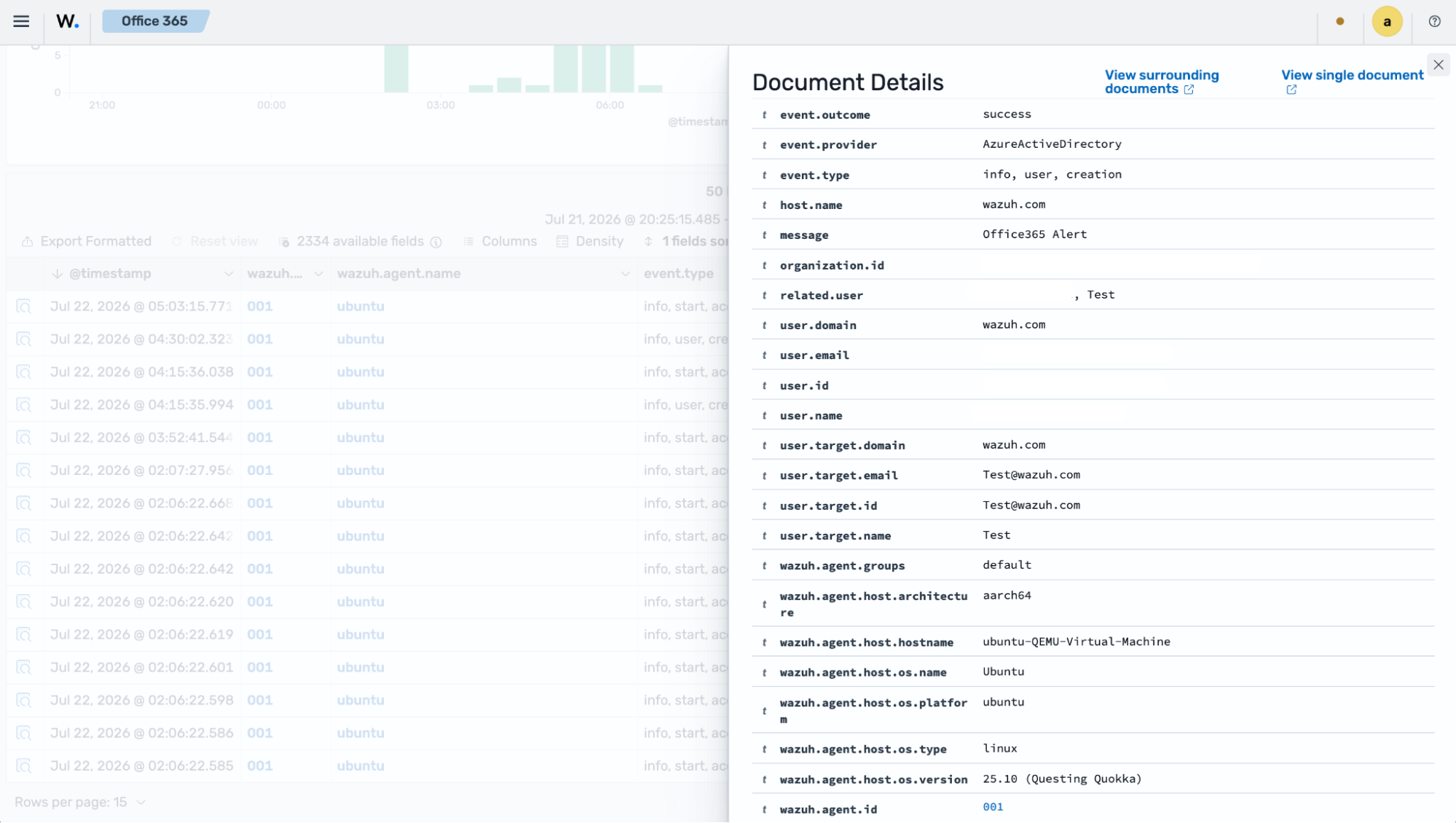Click the event.provider field type icon

coord(764,145)
